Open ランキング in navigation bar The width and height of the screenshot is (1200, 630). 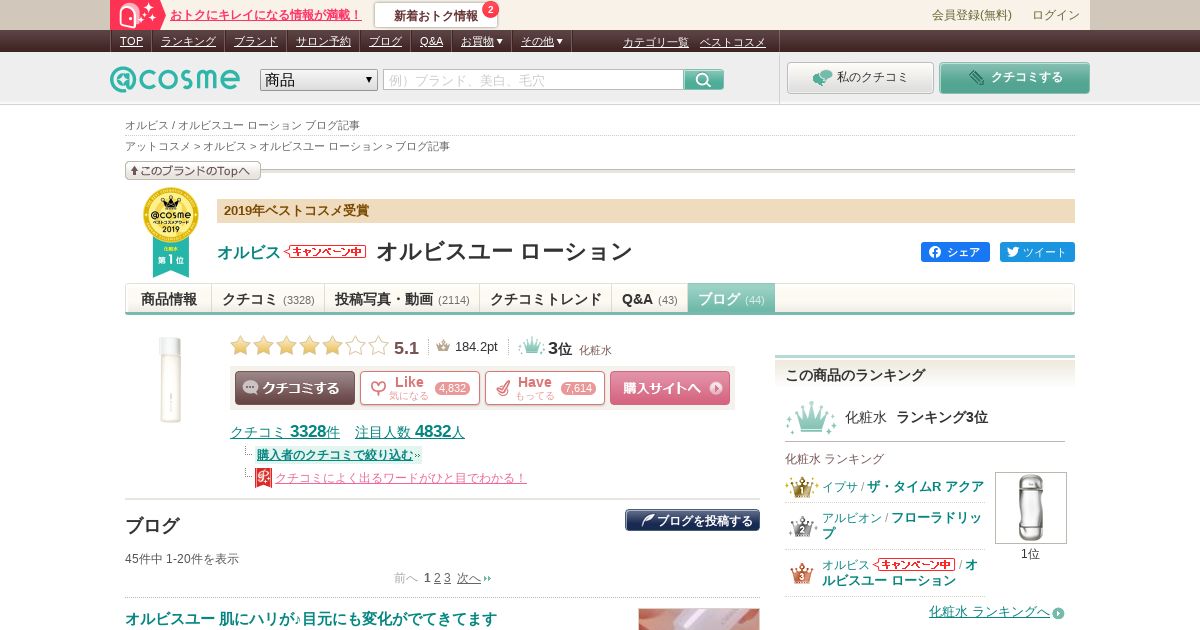tap(188, 41)
